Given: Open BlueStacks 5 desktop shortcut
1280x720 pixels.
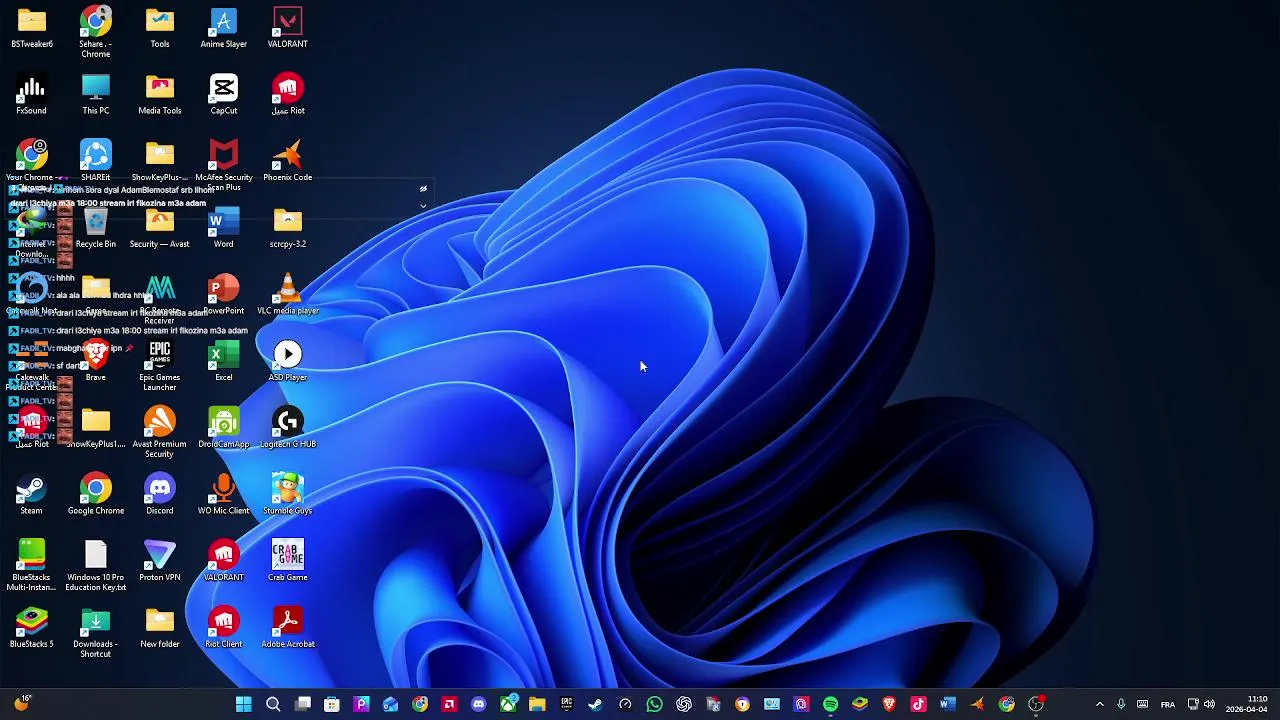Looking at the screenshot, I should 31,629.
